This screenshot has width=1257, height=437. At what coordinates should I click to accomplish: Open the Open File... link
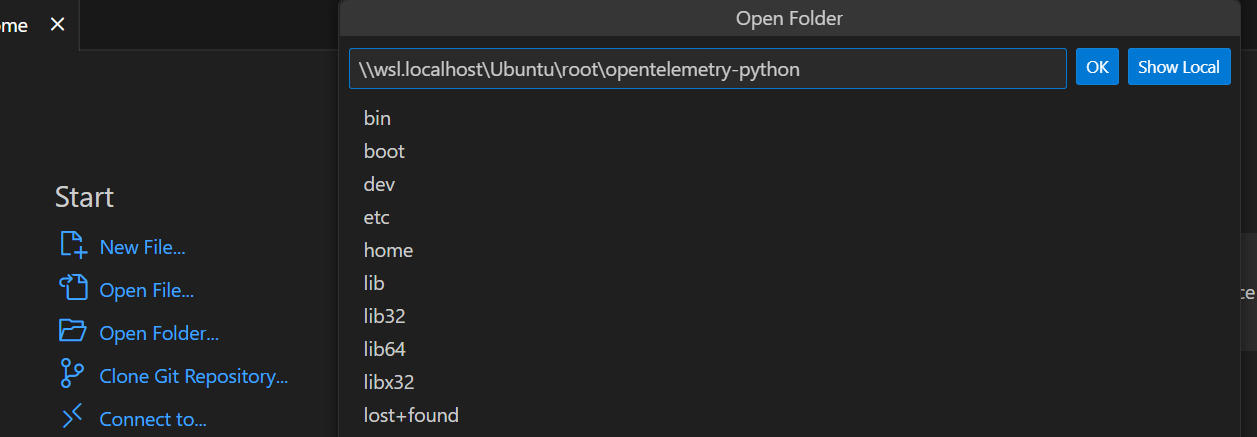coord(147,291)
